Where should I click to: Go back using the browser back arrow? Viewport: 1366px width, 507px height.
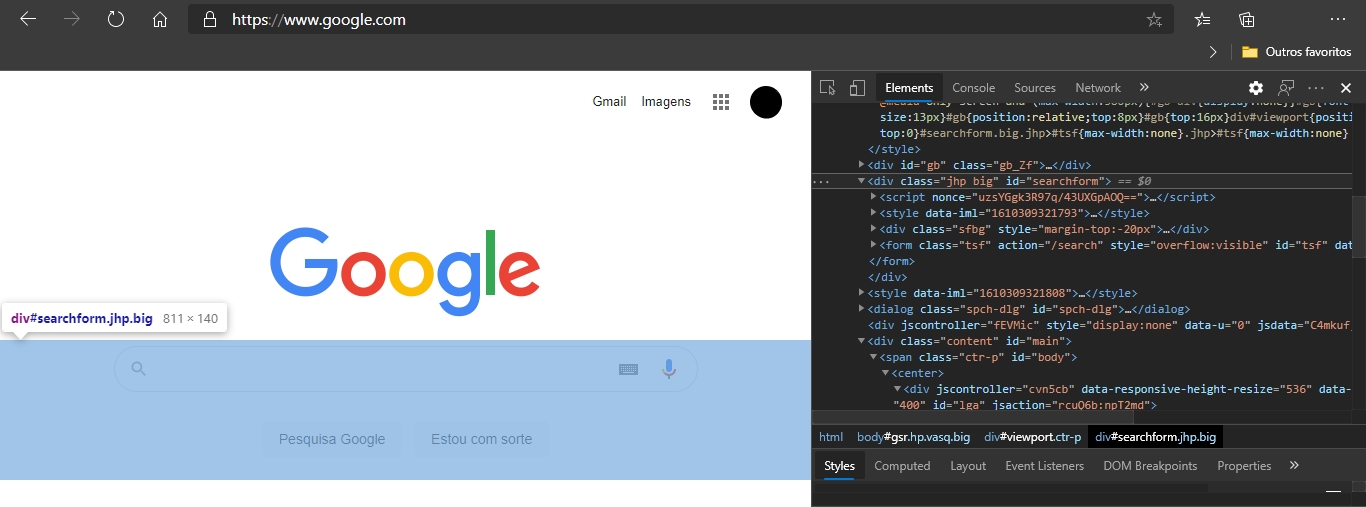(x=28, y=19)
